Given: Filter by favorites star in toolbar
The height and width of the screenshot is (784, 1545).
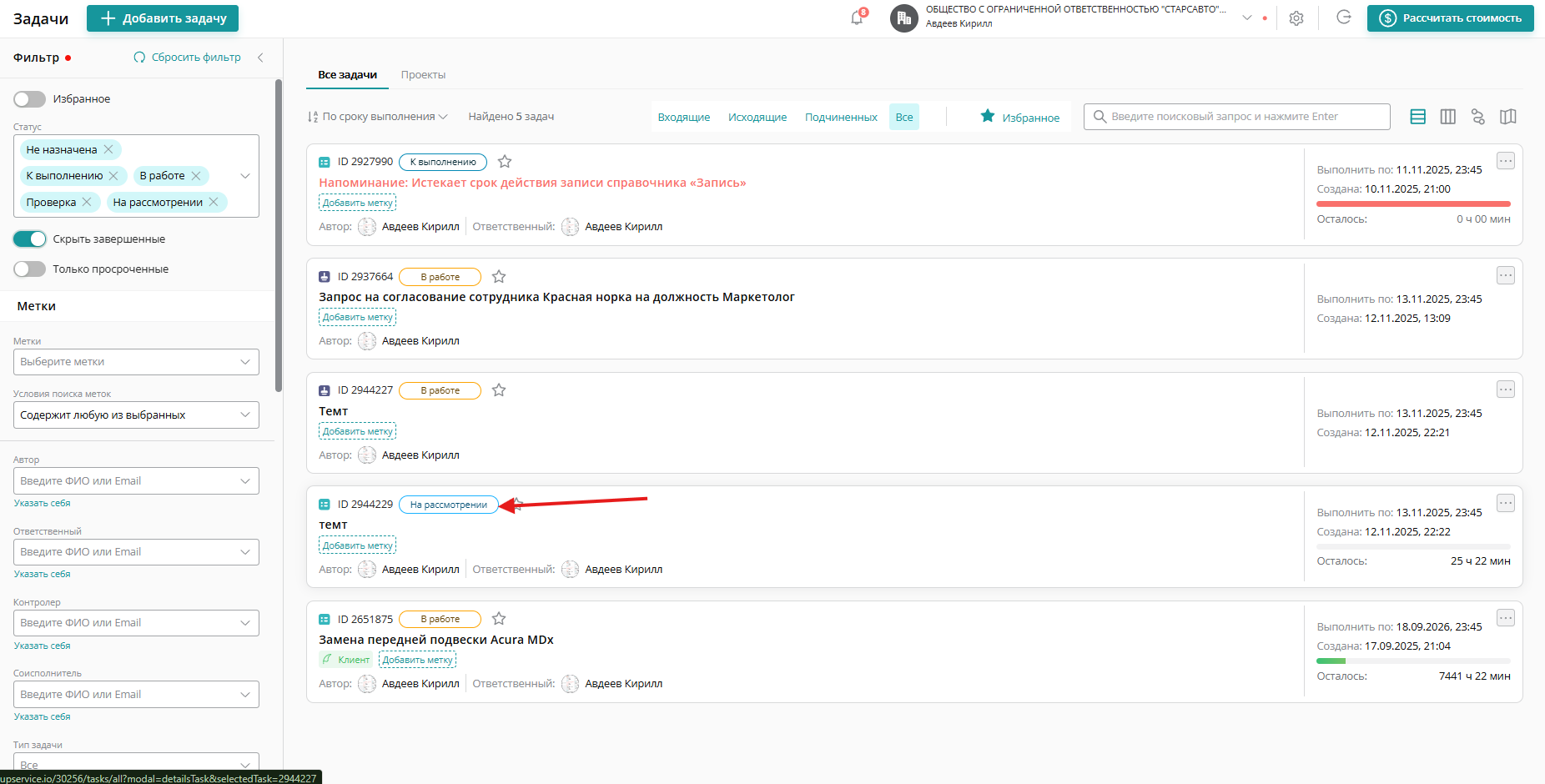Looking at the screenshot, I should coord(1019,117).
